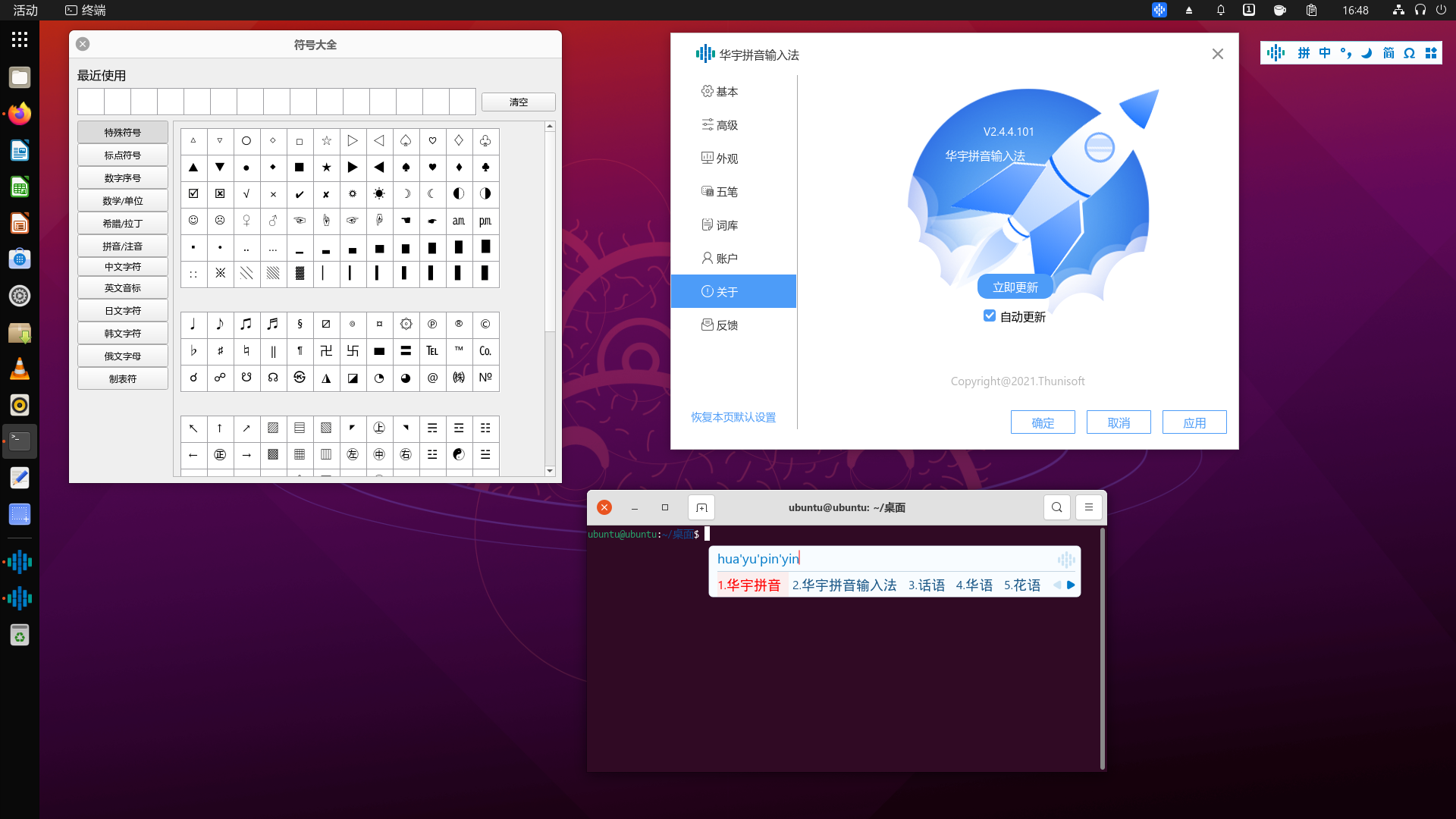Click symbol list scrollbar down arrow
The height and width of the screenshot is (819, 1456).
[550, 471]
